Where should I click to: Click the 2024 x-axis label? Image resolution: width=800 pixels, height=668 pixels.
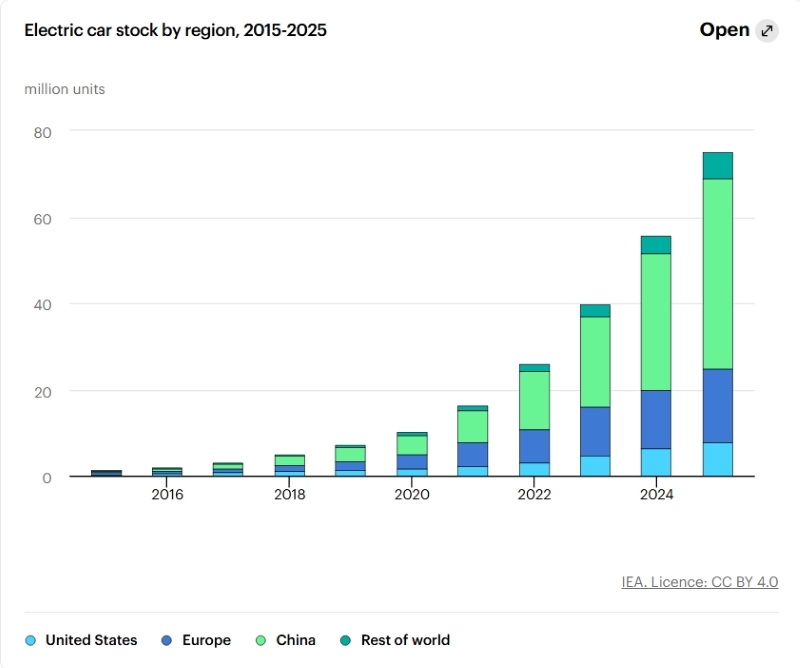point(657,494)
